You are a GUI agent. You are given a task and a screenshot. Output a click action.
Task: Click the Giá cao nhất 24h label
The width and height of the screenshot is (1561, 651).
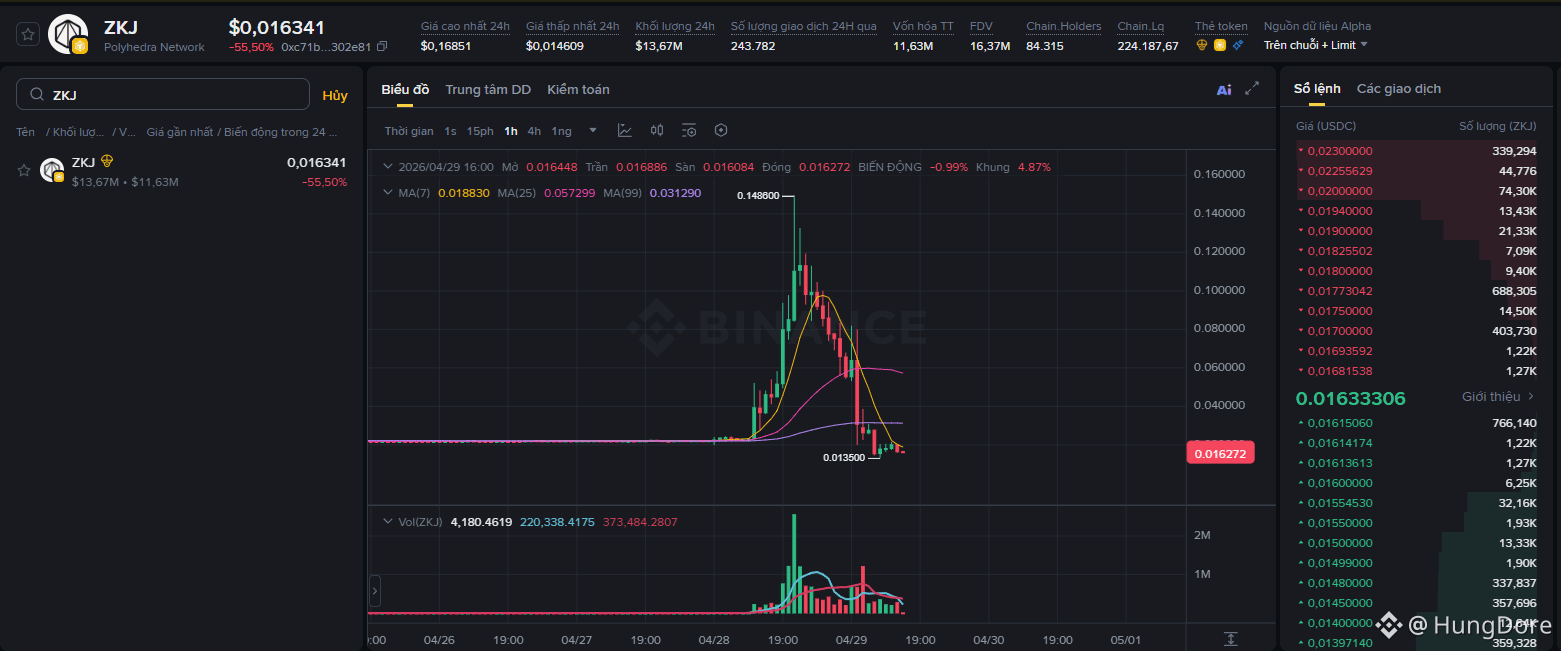pyautogui.click(x=465, y=26)
